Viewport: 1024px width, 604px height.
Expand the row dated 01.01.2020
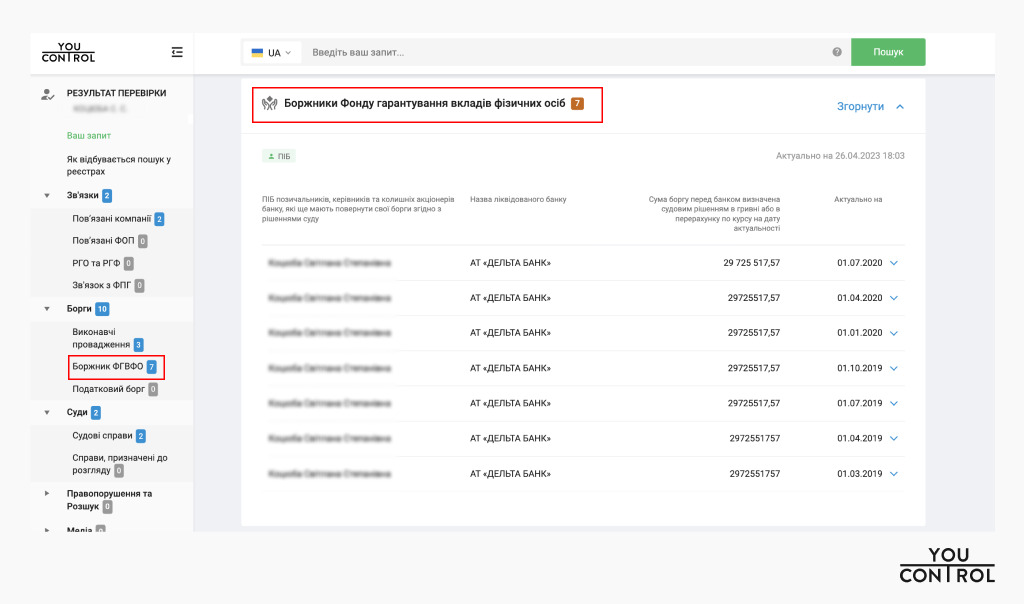point(894,333)
